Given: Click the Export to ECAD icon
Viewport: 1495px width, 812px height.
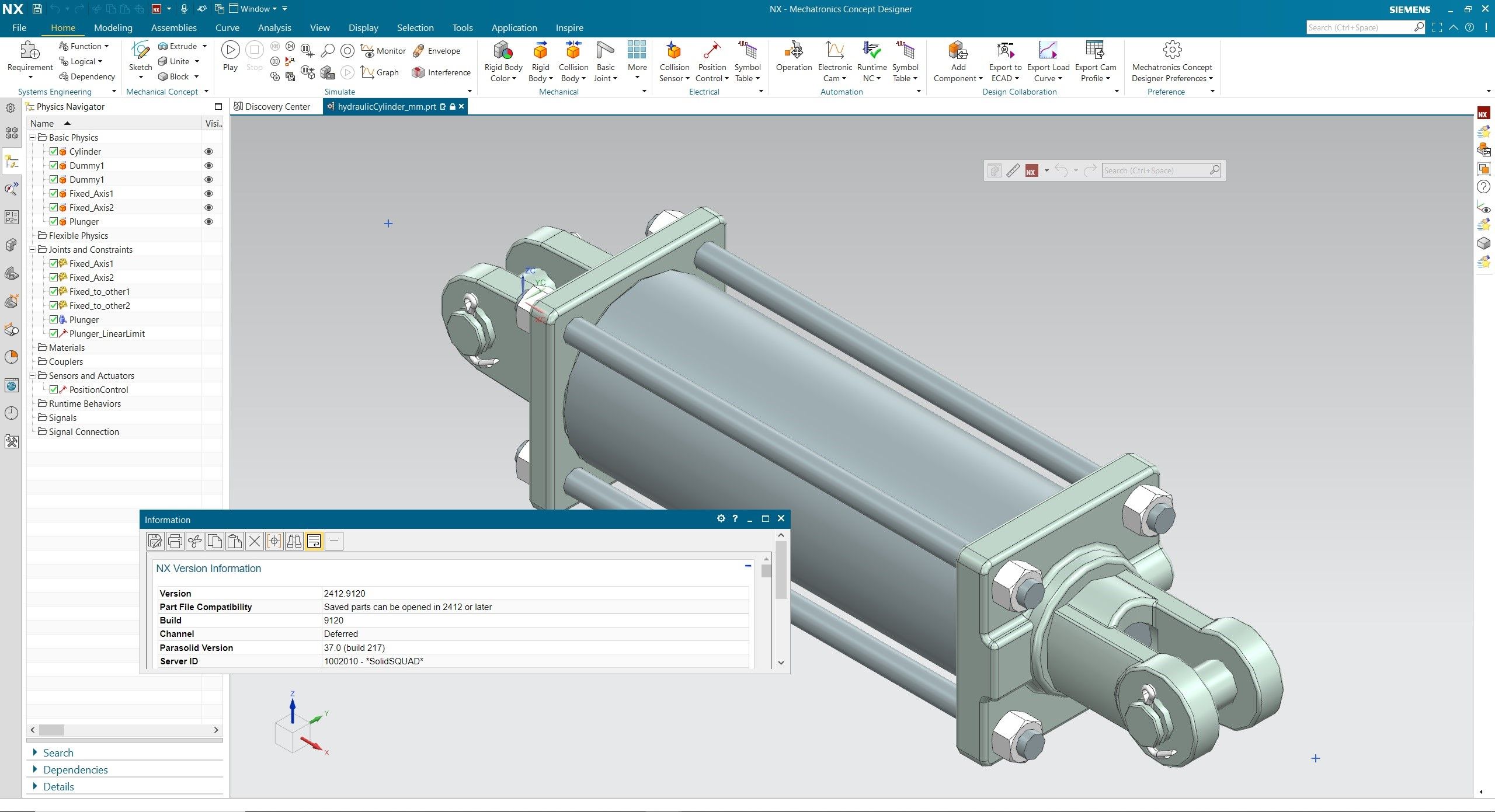Looking at the screenshot, I should coord(1005,51).
